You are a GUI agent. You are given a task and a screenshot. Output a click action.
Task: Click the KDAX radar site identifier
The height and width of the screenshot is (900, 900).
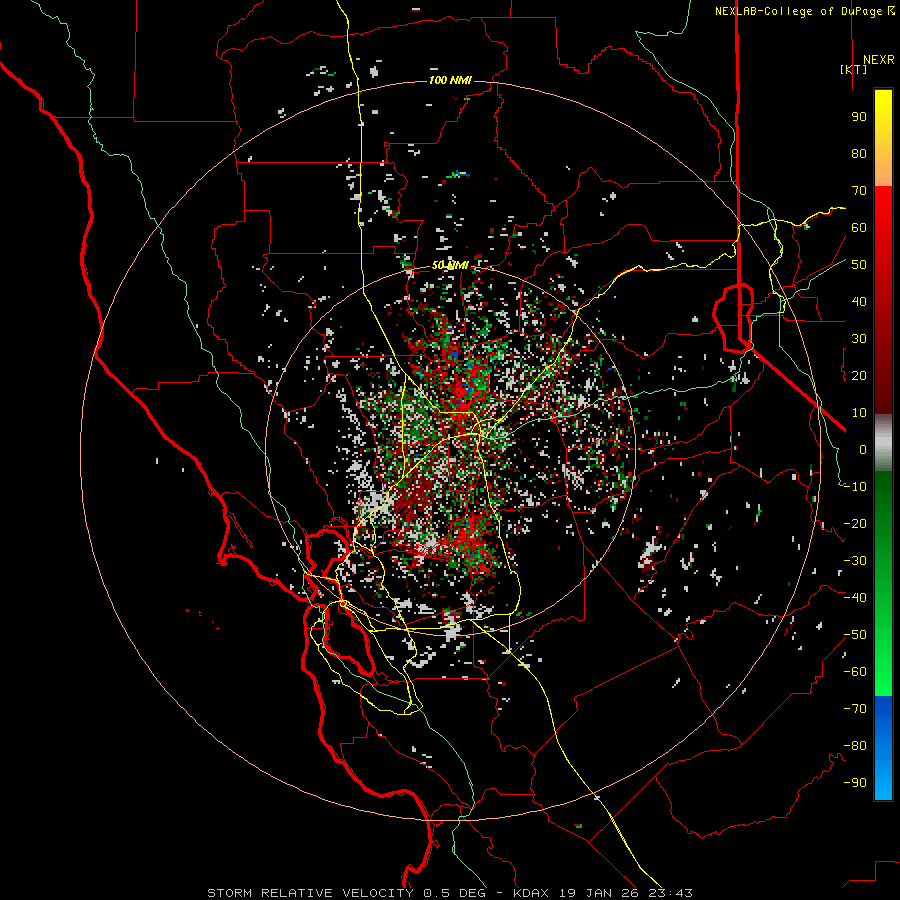pyautogui.click(x=531, y=893)
